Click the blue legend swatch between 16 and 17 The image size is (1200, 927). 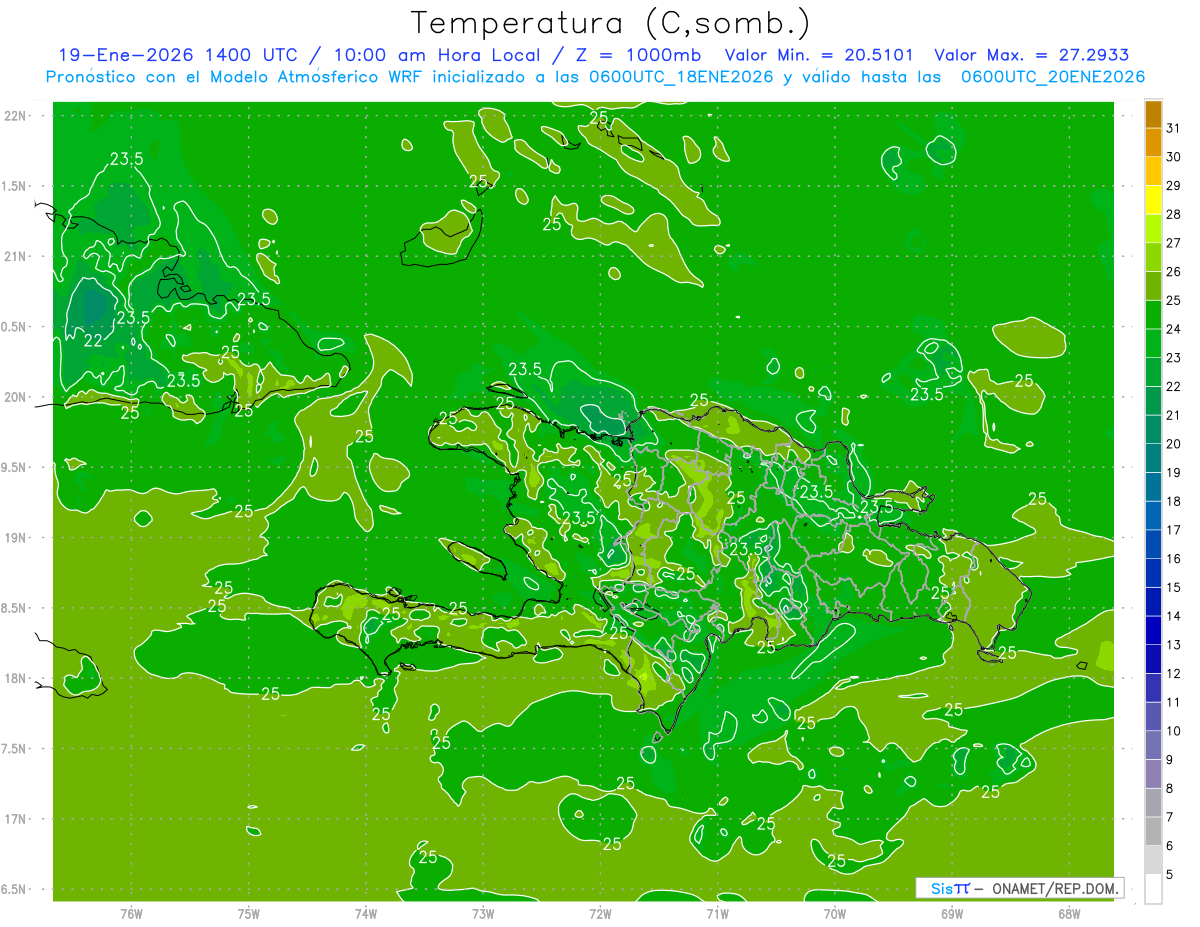[1153, 544]
